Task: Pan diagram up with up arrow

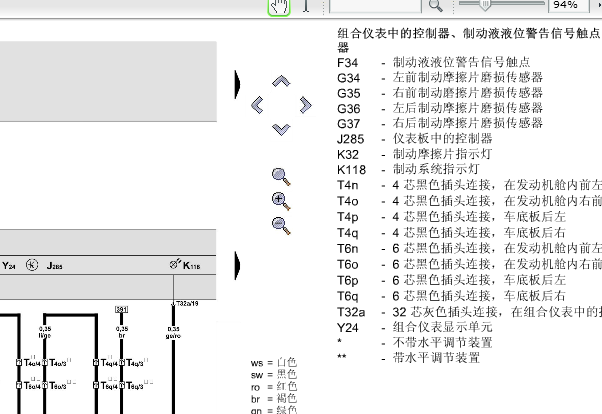Action: pos(281,81)
